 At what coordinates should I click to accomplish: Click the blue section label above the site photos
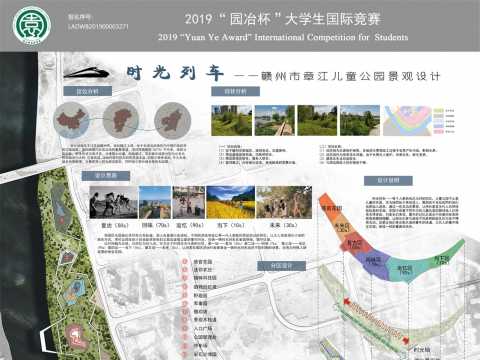click(x=235, y=91)
